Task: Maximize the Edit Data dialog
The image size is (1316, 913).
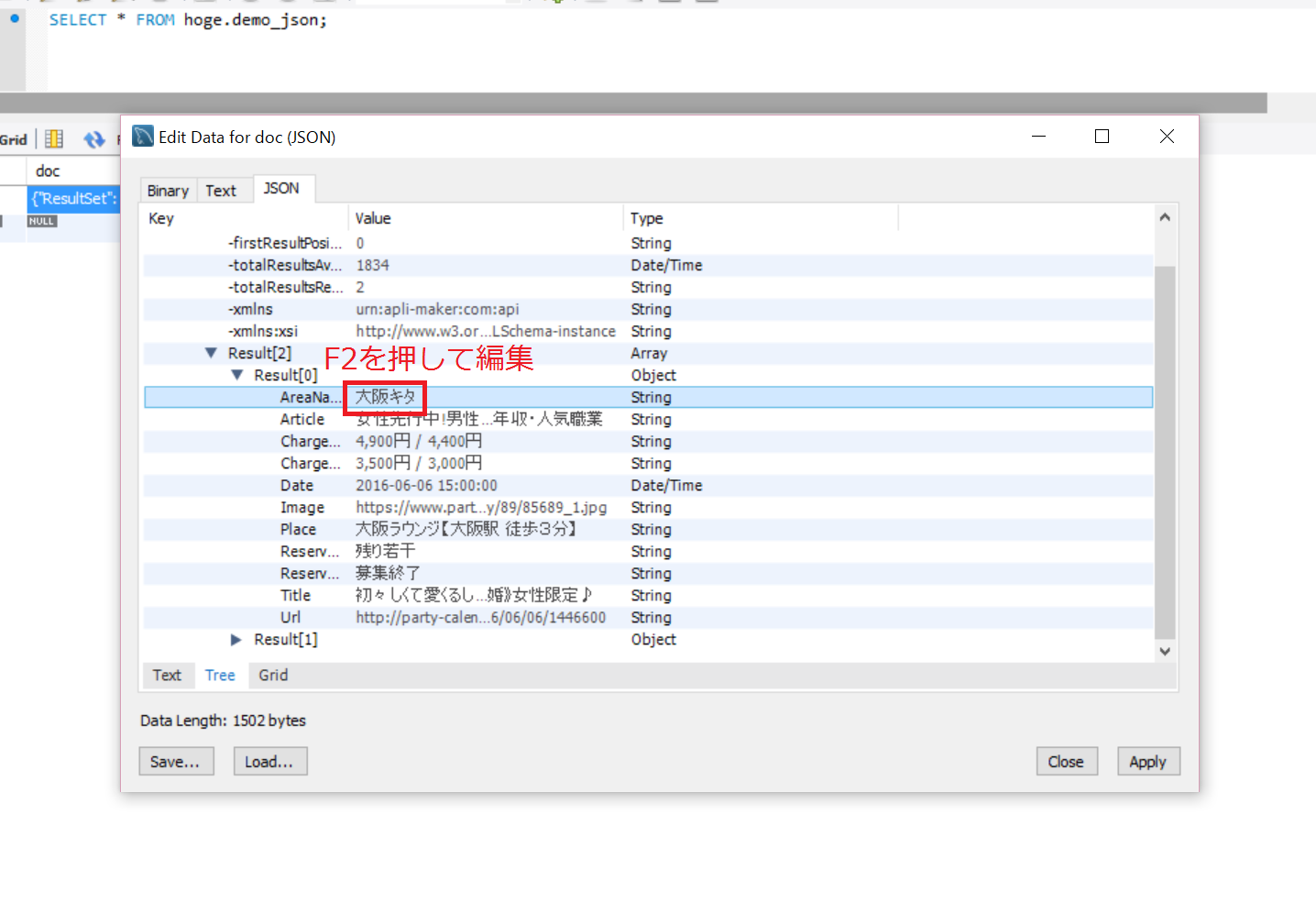Action: click(x=1102, y=137)
